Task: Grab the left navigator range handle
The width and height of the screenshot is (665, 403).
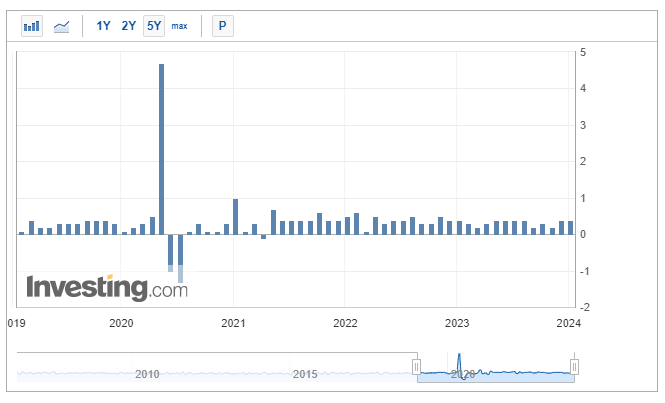Action: coord(416,367)
